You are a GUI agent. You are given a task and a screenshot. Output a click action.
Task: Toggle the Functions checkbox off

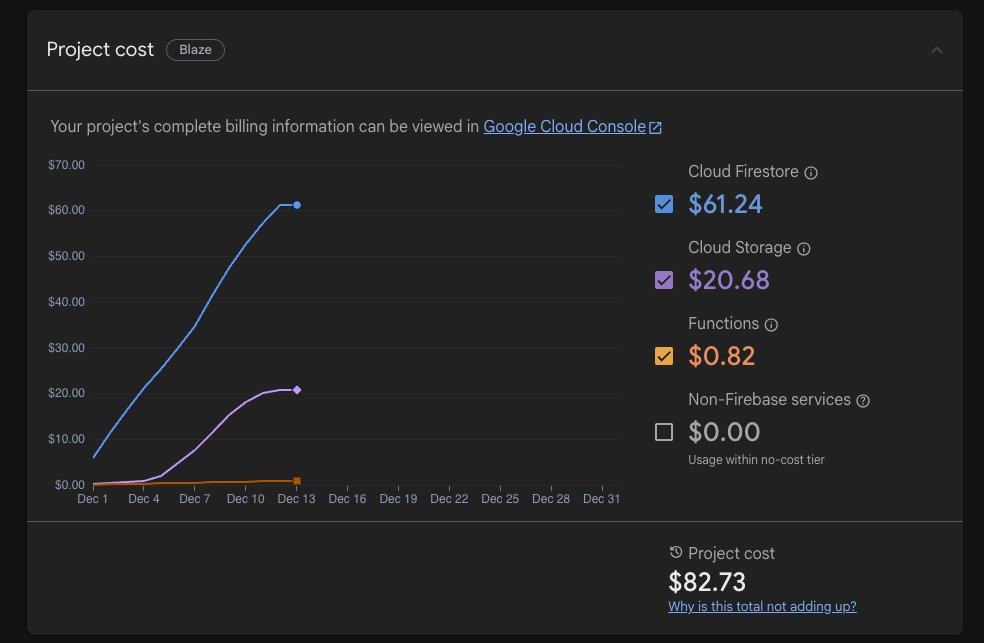point(663,356)
